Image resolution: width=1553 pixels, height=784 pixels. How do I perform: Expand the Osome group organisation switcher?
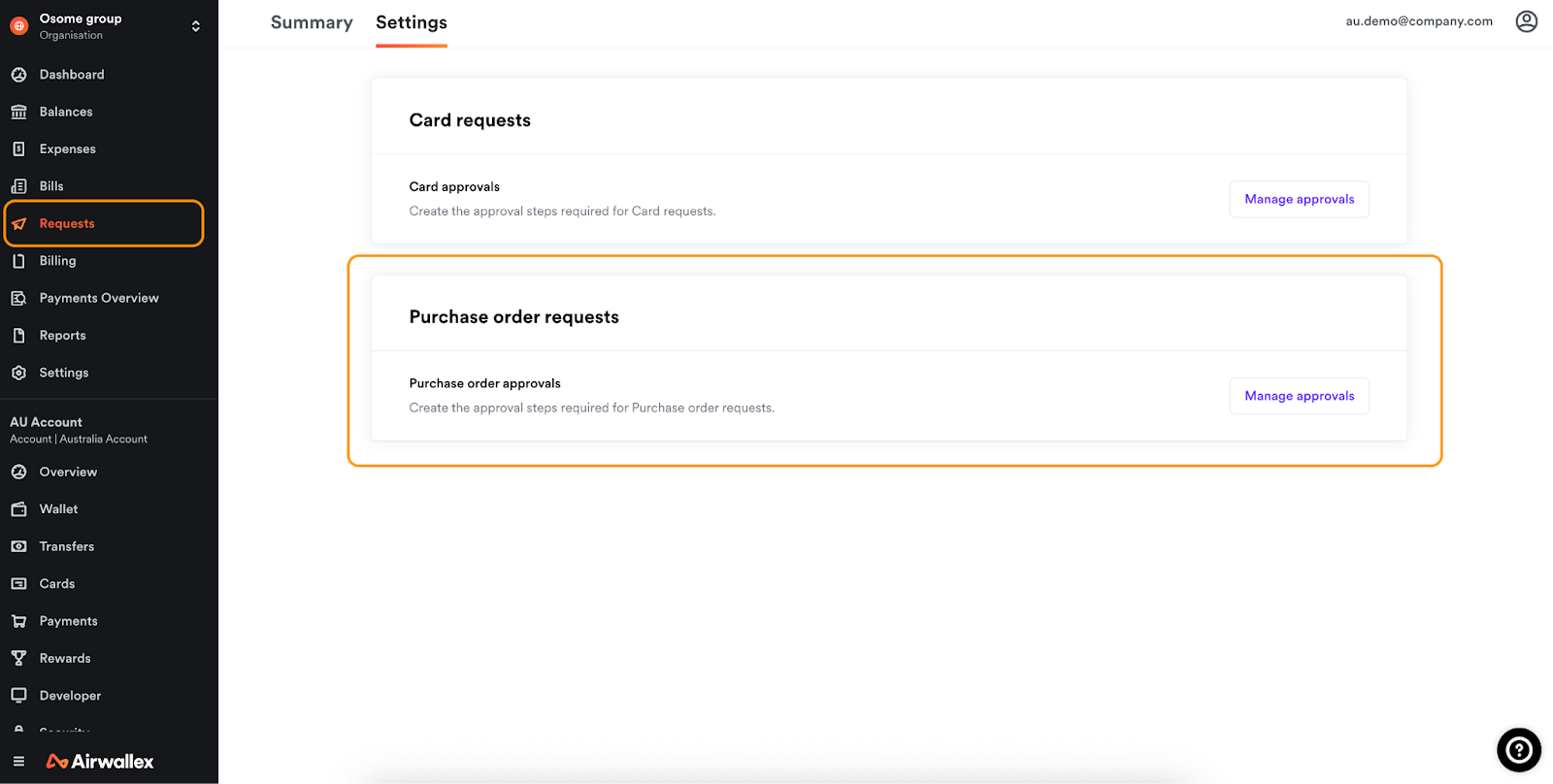196,26
